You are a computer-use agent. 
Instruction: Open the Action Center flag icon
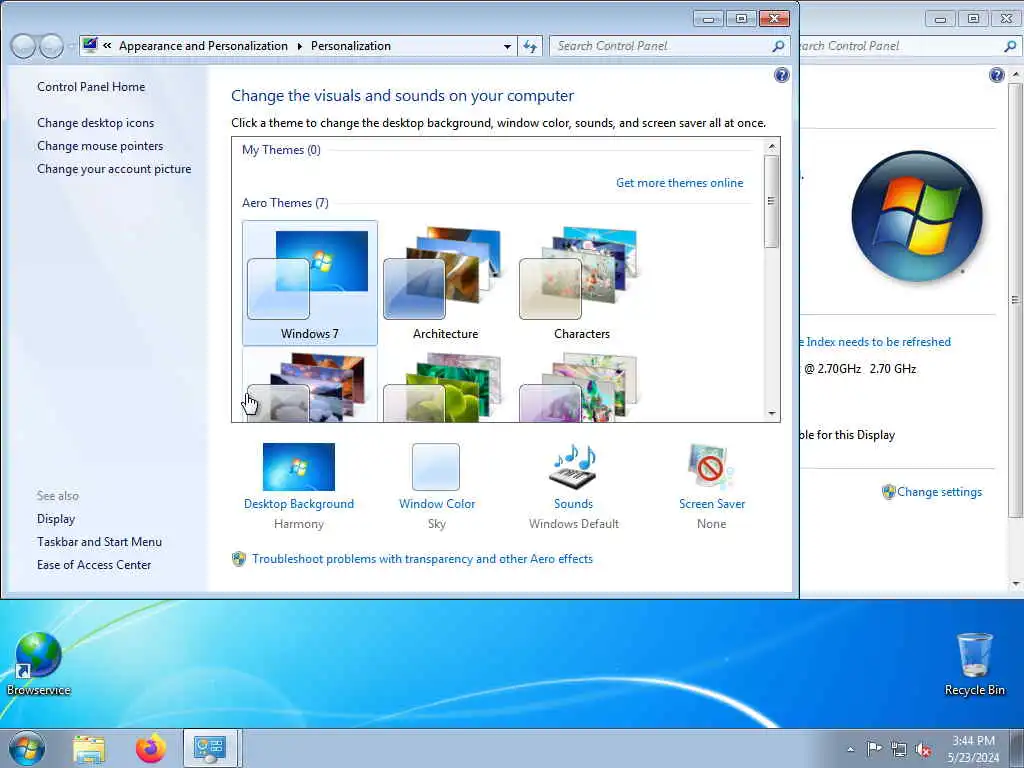(874, 749)
